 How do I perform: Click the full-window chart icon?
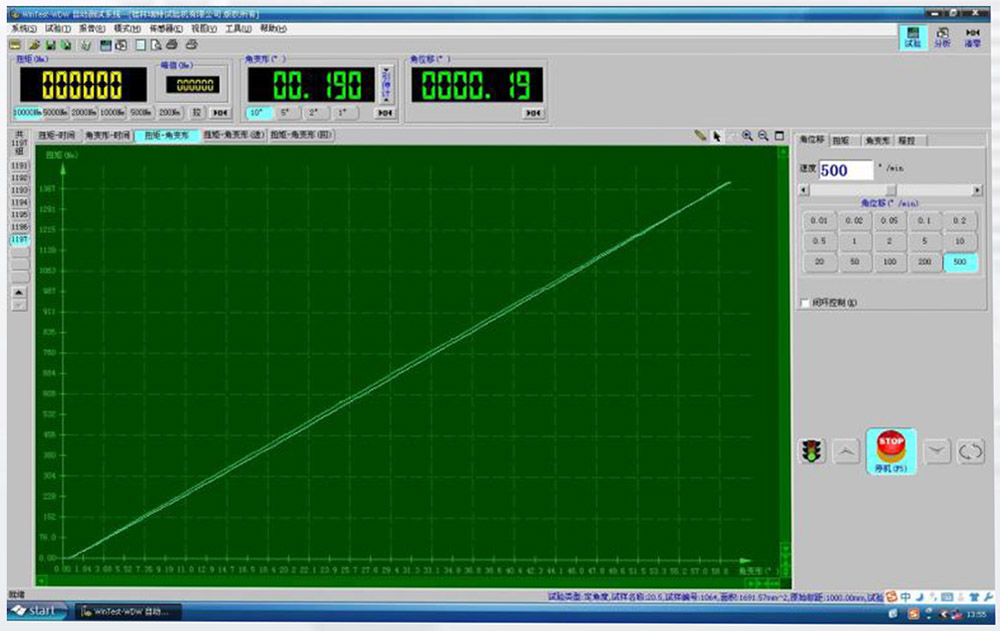779,136
